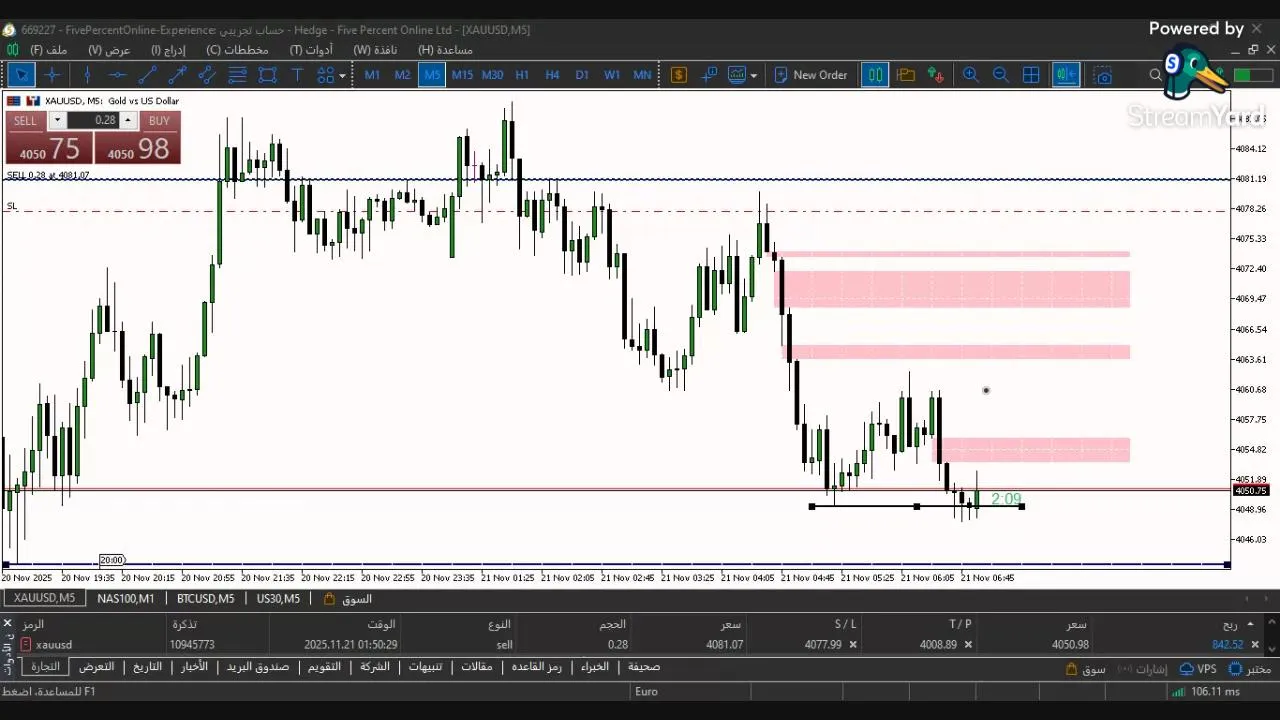Click the red SELL one-click button
The height and width of the screenshot is (720, 1280).
coord(49,138)
